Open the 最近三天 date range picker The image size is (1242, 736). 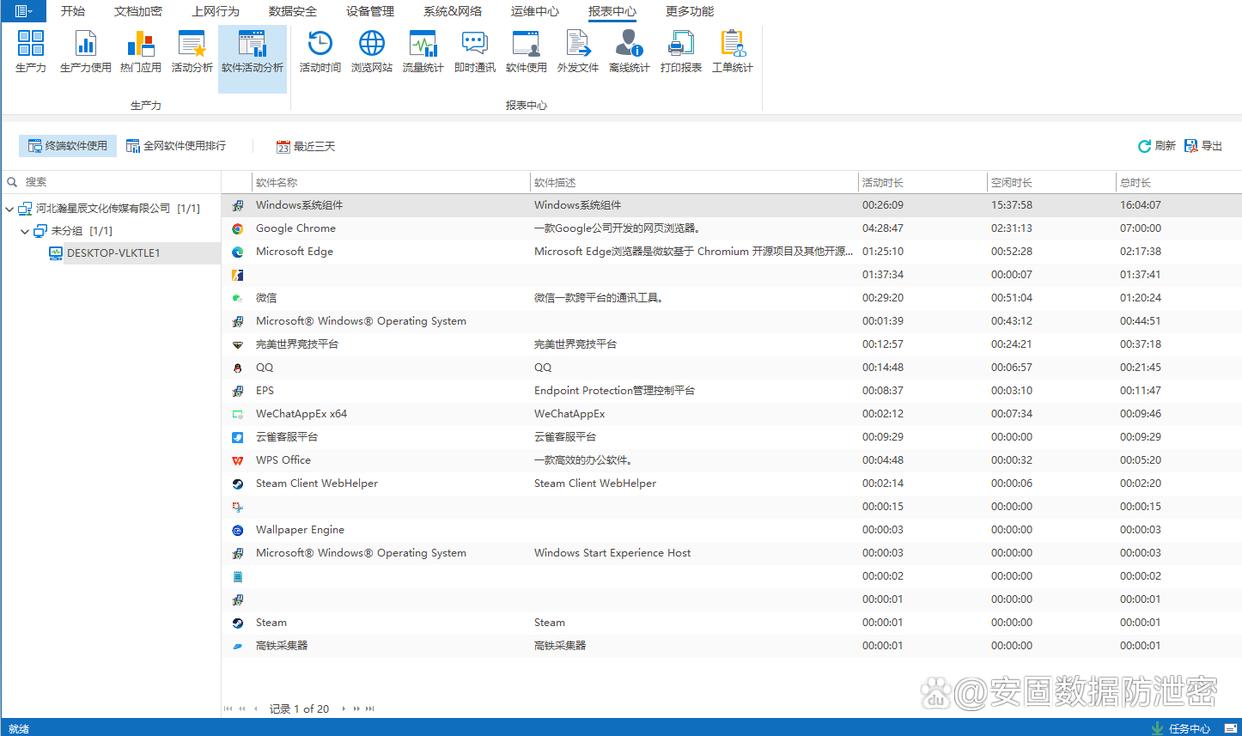click(306, 146)
